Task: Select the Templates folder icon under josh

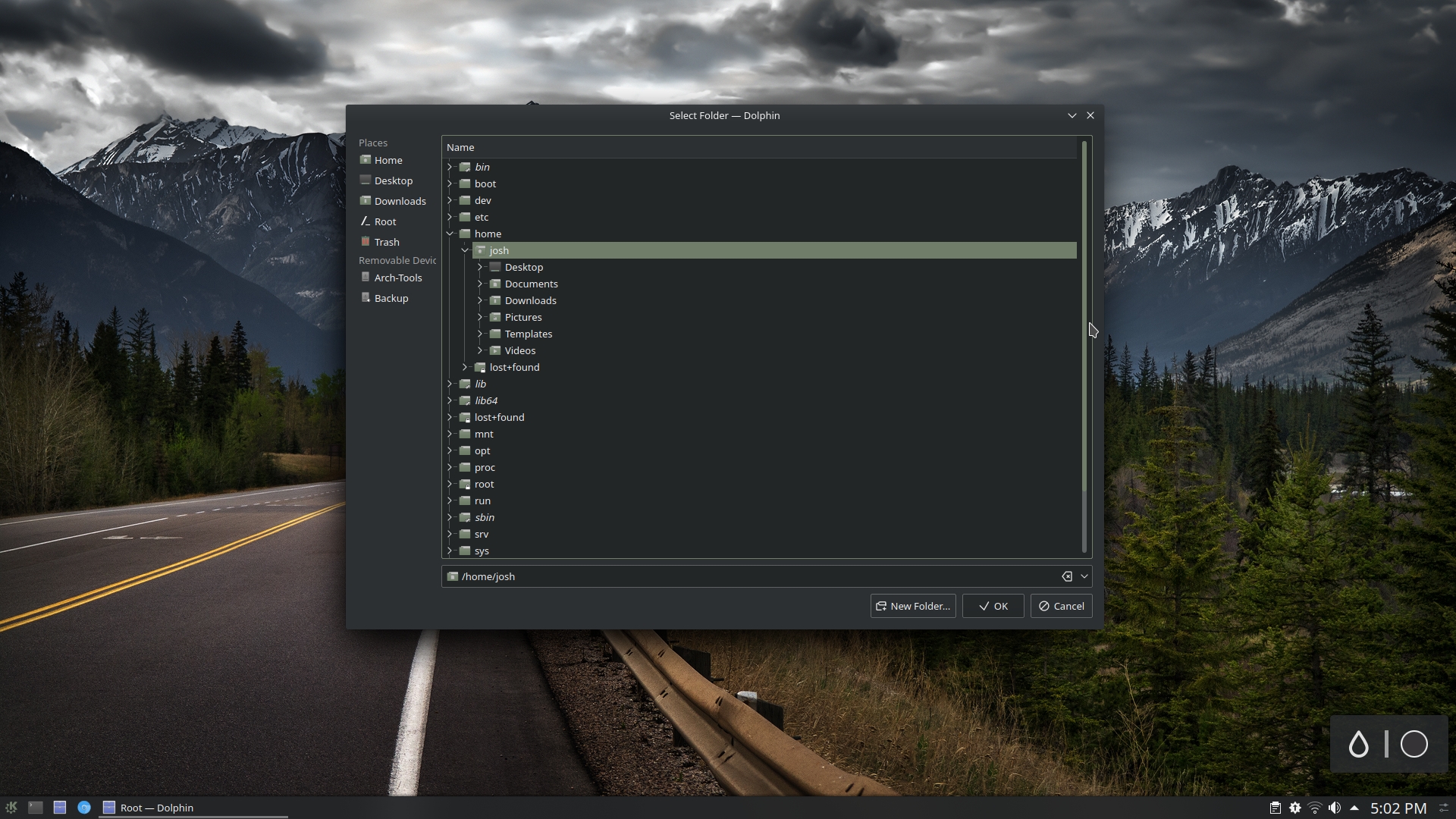Action: point(495,334)
